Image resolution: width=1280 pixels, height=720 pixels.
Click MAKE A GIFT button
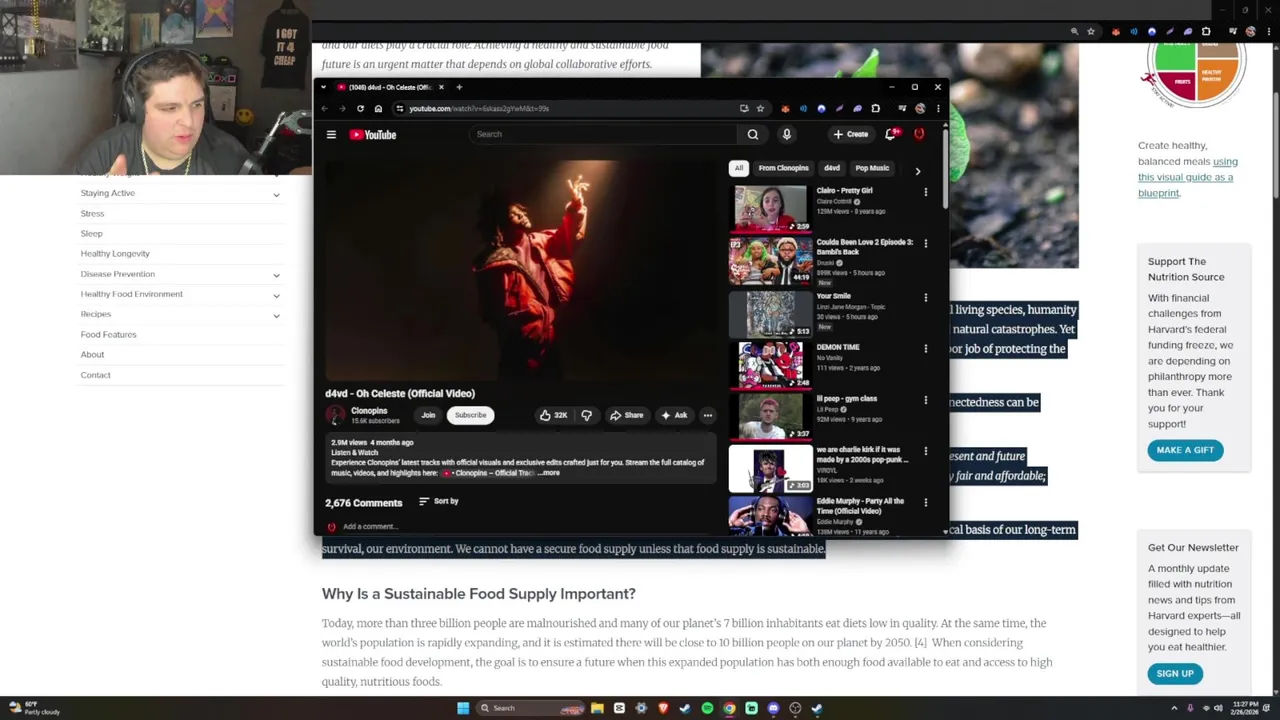tap(1185, 450)
